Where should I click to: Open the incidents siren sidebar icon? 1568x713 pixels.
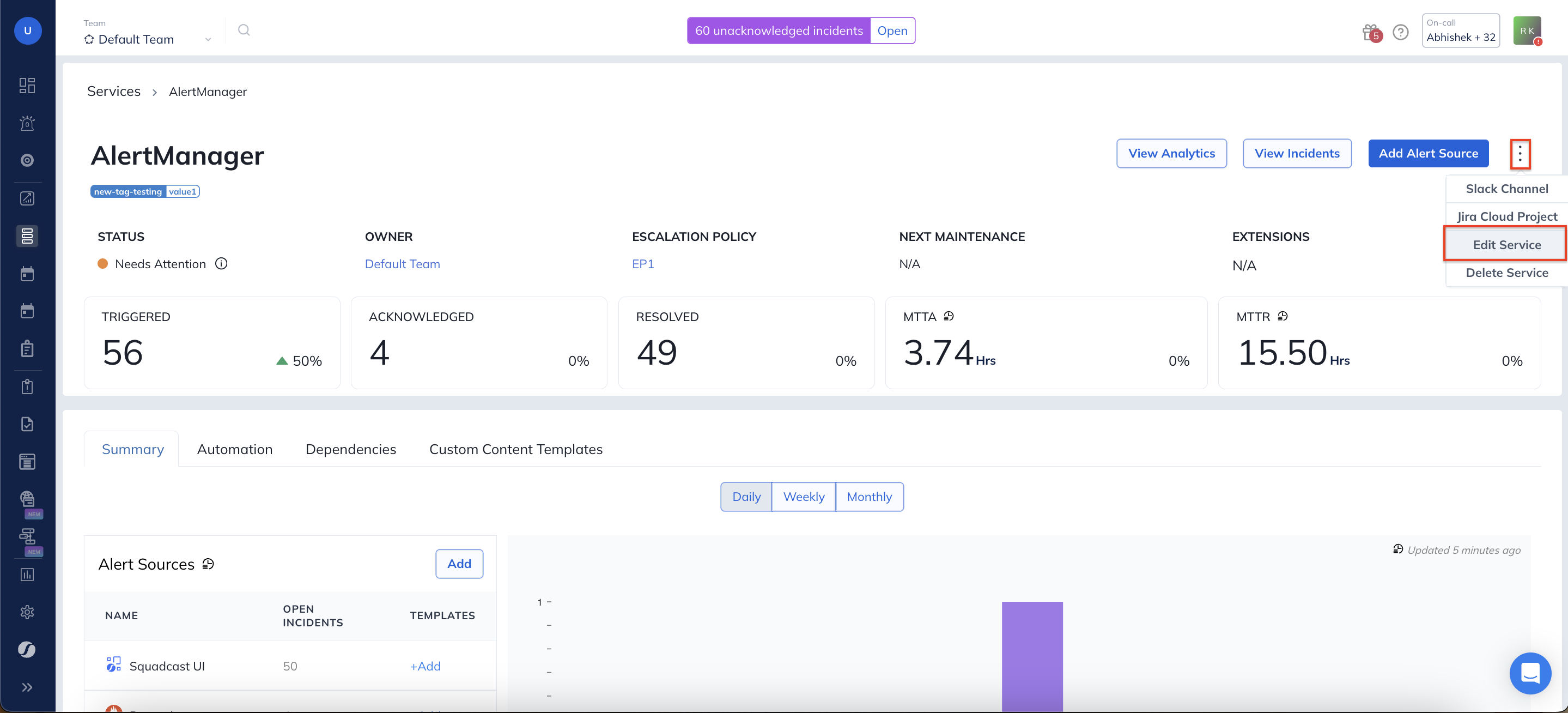27,123
